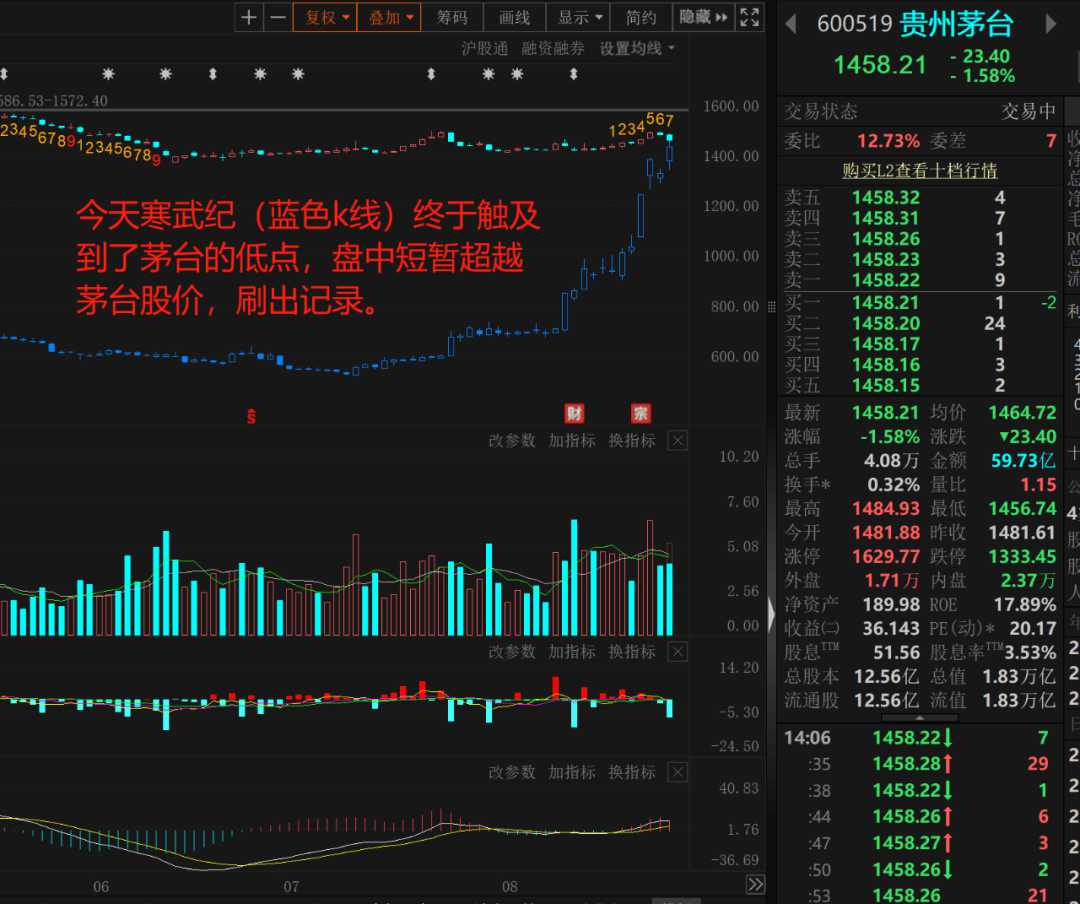Click the 委比 value 12.73%
This screenshot has width=1080, height=904.
889,141
